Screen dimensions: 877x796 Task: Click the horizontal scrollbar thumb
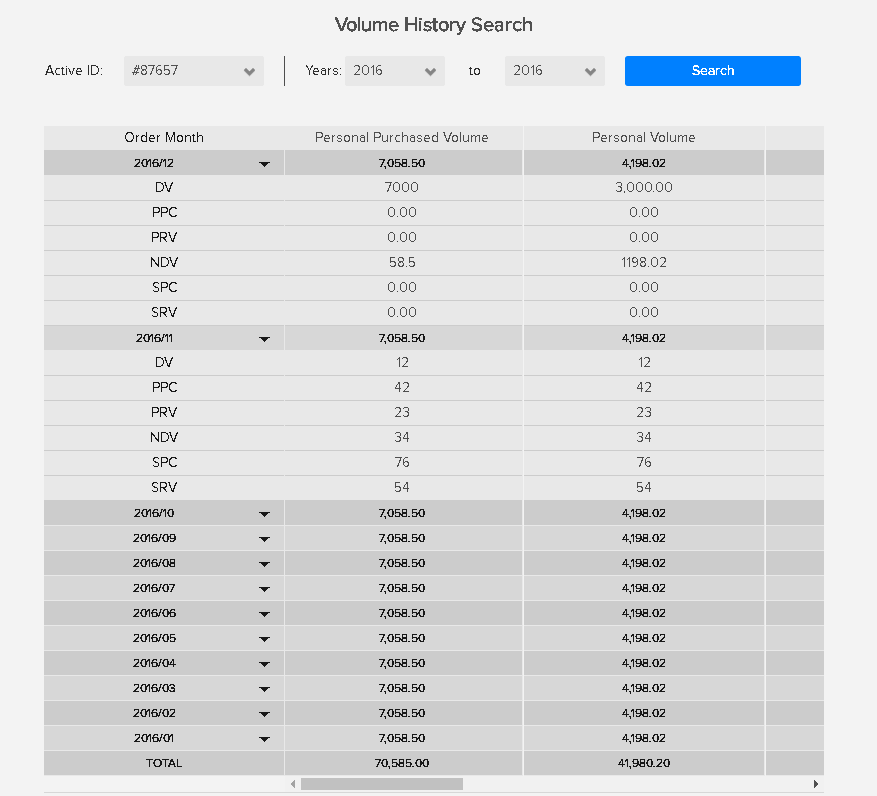381,784
